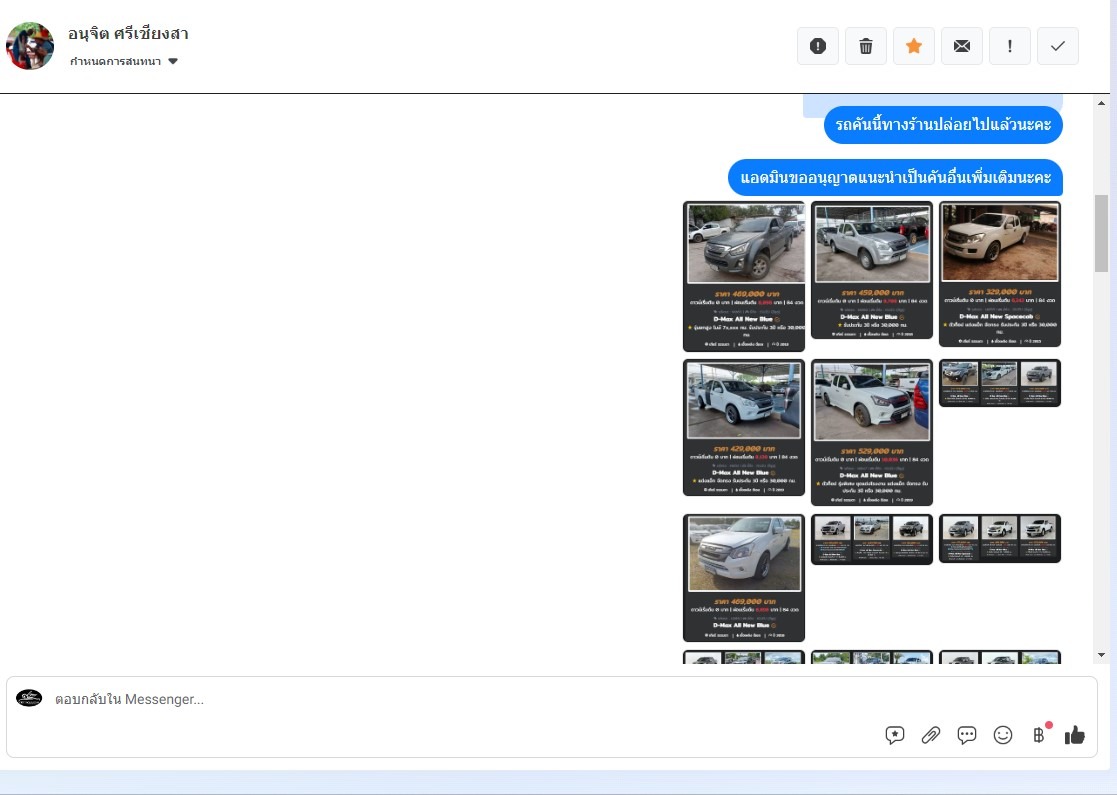The image size is (1117, 795).
Task: Toggle the orange star follow-up flag
Action: (913, 46)
